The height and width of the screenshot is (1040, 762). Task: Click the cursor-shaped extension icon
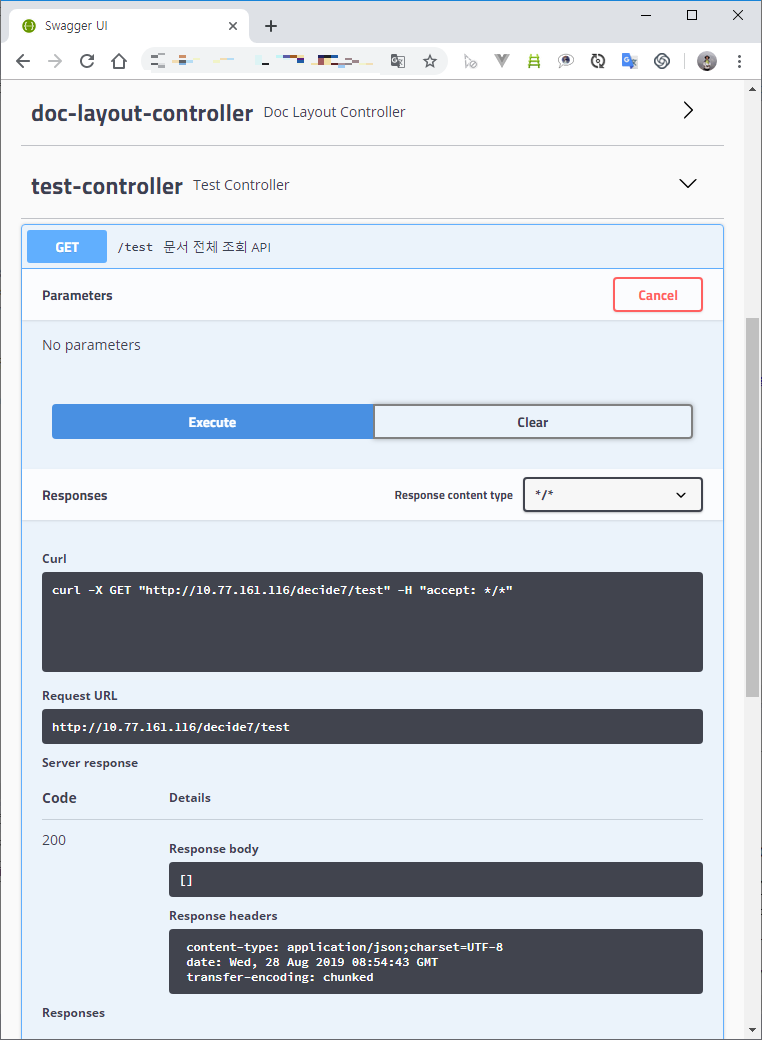pos(470,62)
